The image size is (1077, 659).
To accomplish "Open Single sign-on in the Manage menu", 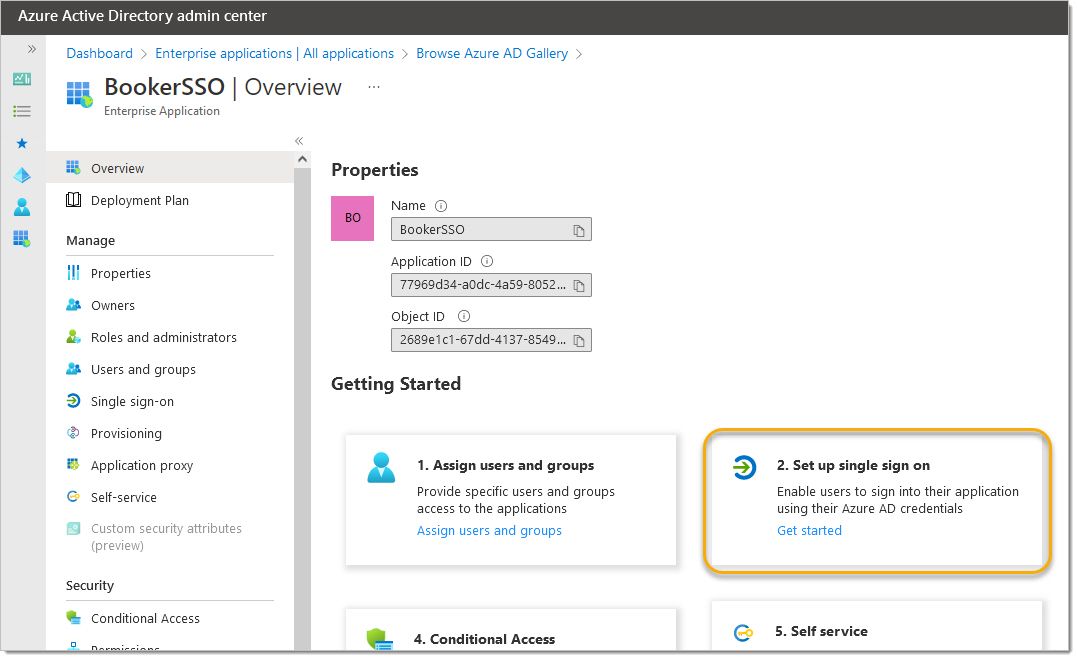I will (132, 401).
